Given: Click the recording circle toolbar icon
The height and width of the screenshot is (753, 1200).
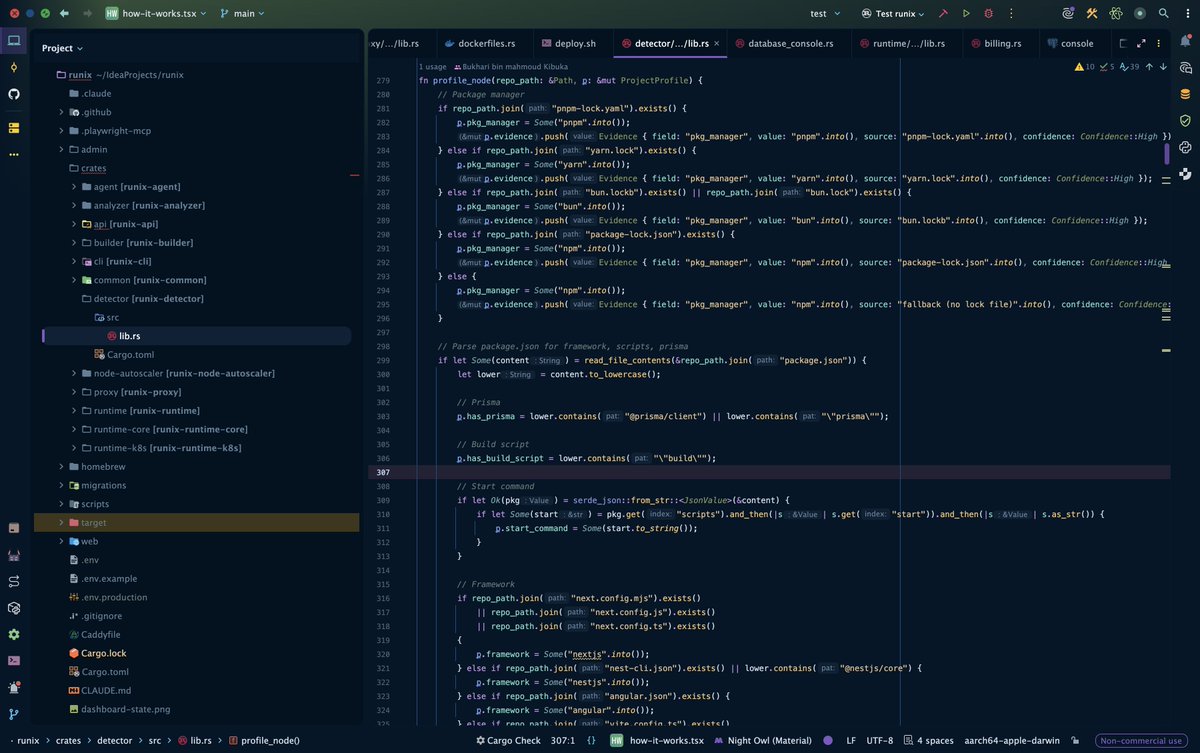Looking at the screenshot, I should coord(1140,14).
